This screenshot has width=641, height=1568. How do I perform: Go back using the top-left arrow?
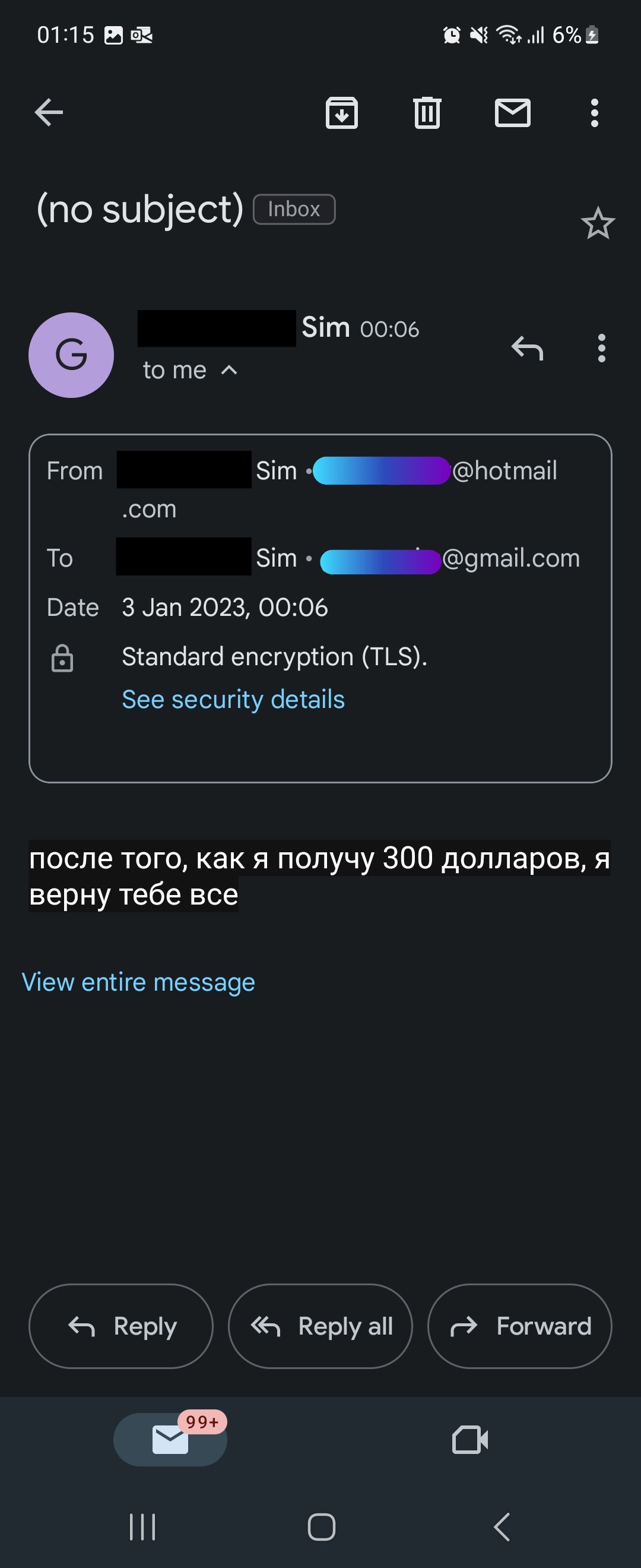pos(49,113)
